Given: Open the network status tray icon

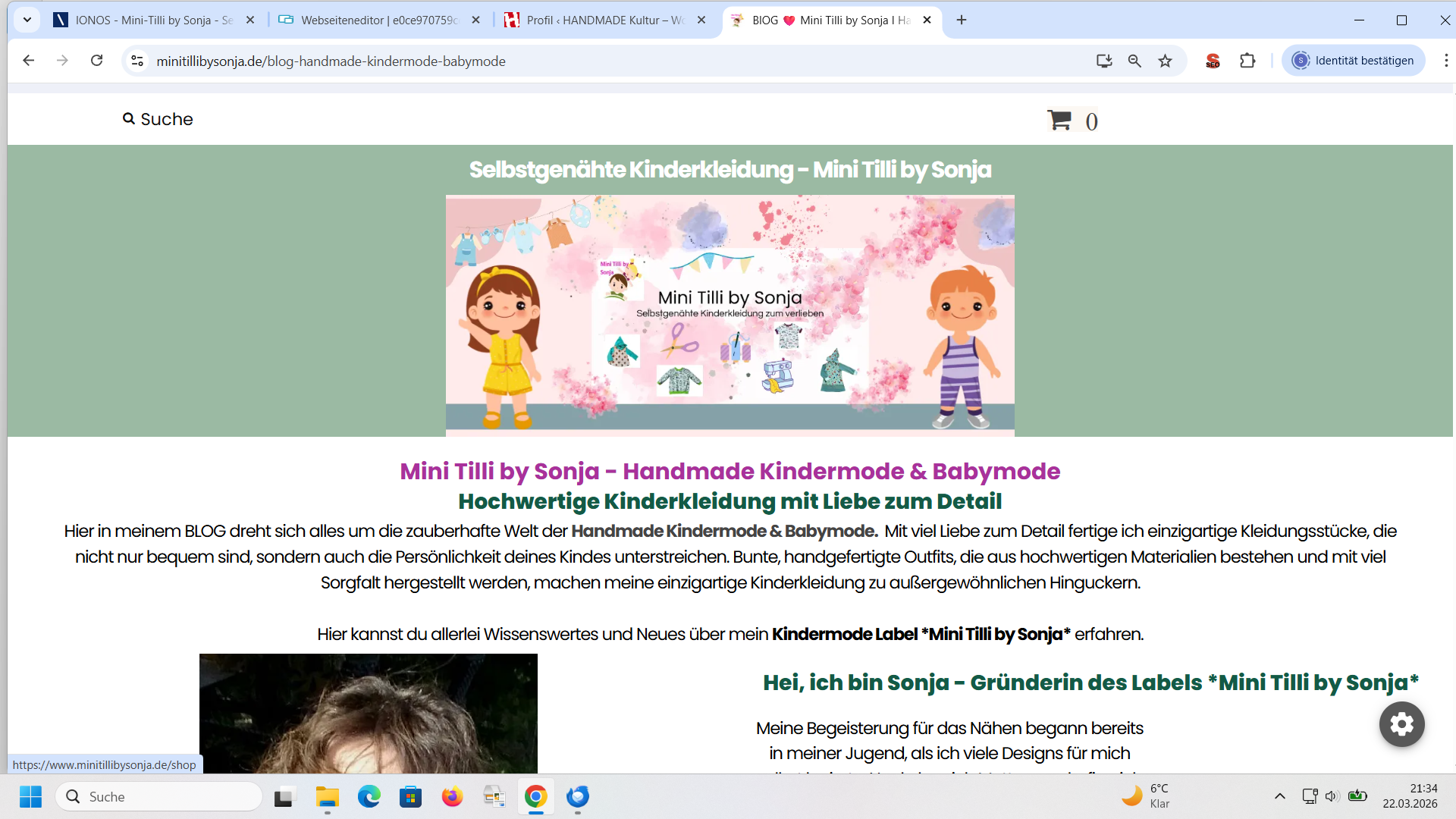Looking at the screenshot, I should pyautogui.click(x=1310, y=796).
